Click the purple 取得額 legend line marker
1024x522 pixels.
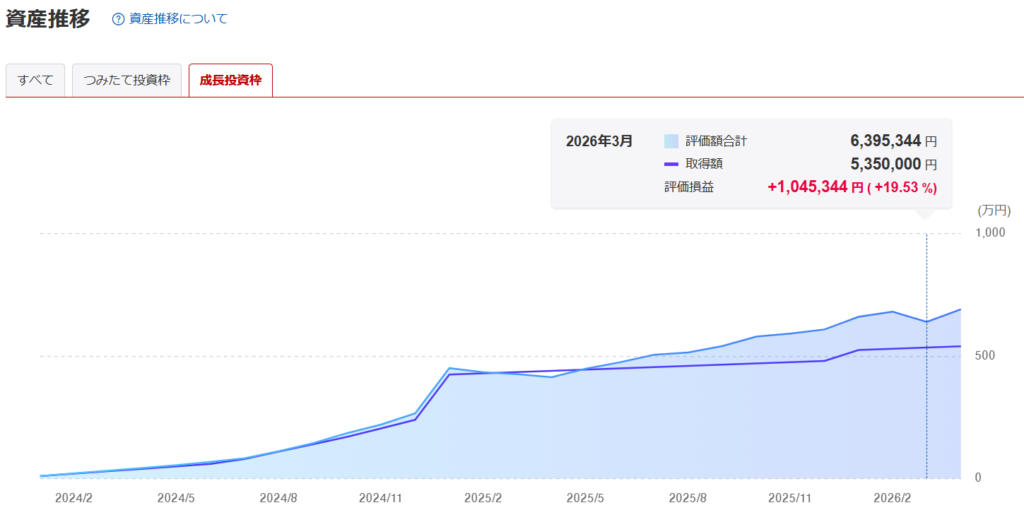point(671,164)
